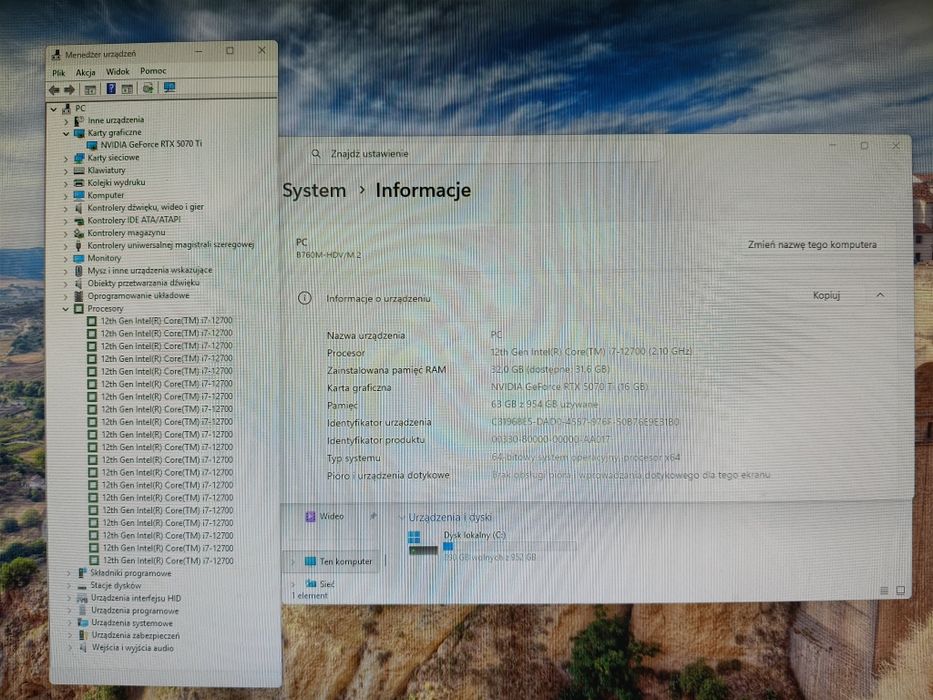This screenshot has height=700, width=933.
Task: Click the Monitory category icon
Action: pyautogui.click(x=79, y=258)
